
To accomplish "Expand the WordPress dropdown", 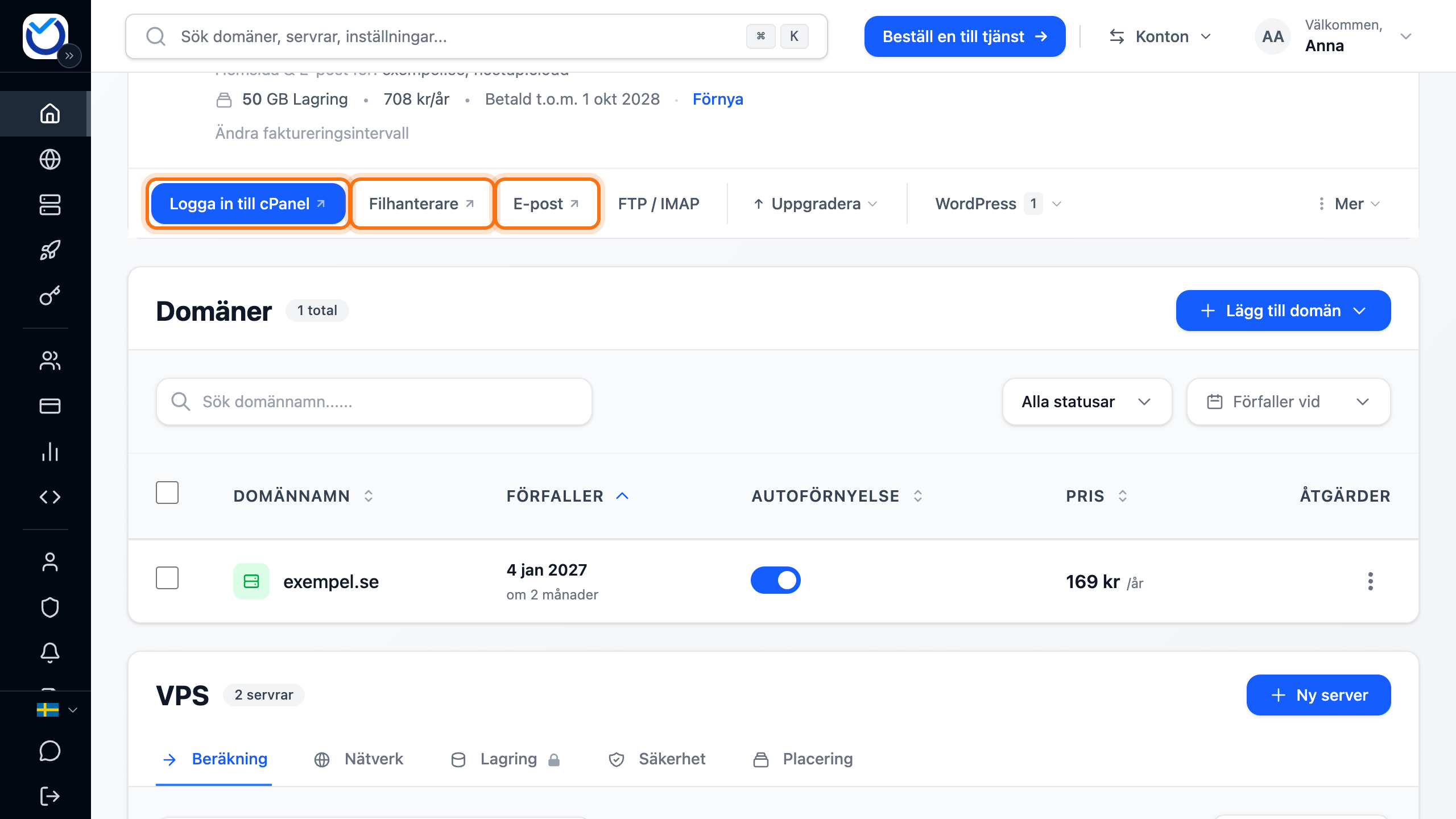I will click(999, 204).
